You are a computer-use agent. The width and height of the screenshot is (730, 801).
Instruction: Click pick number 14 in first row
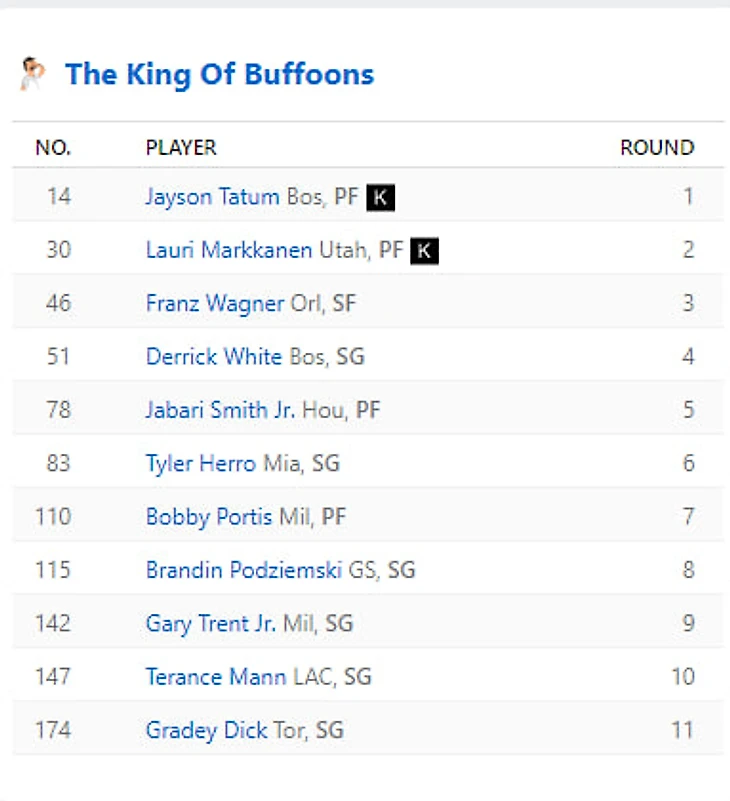pos(59,197)
